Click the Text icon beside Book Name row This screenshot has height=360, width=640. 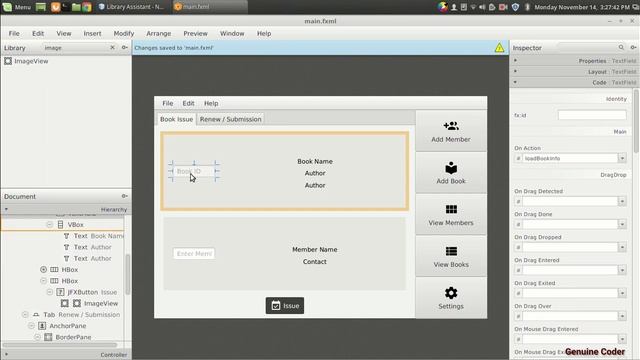point(67,236)
